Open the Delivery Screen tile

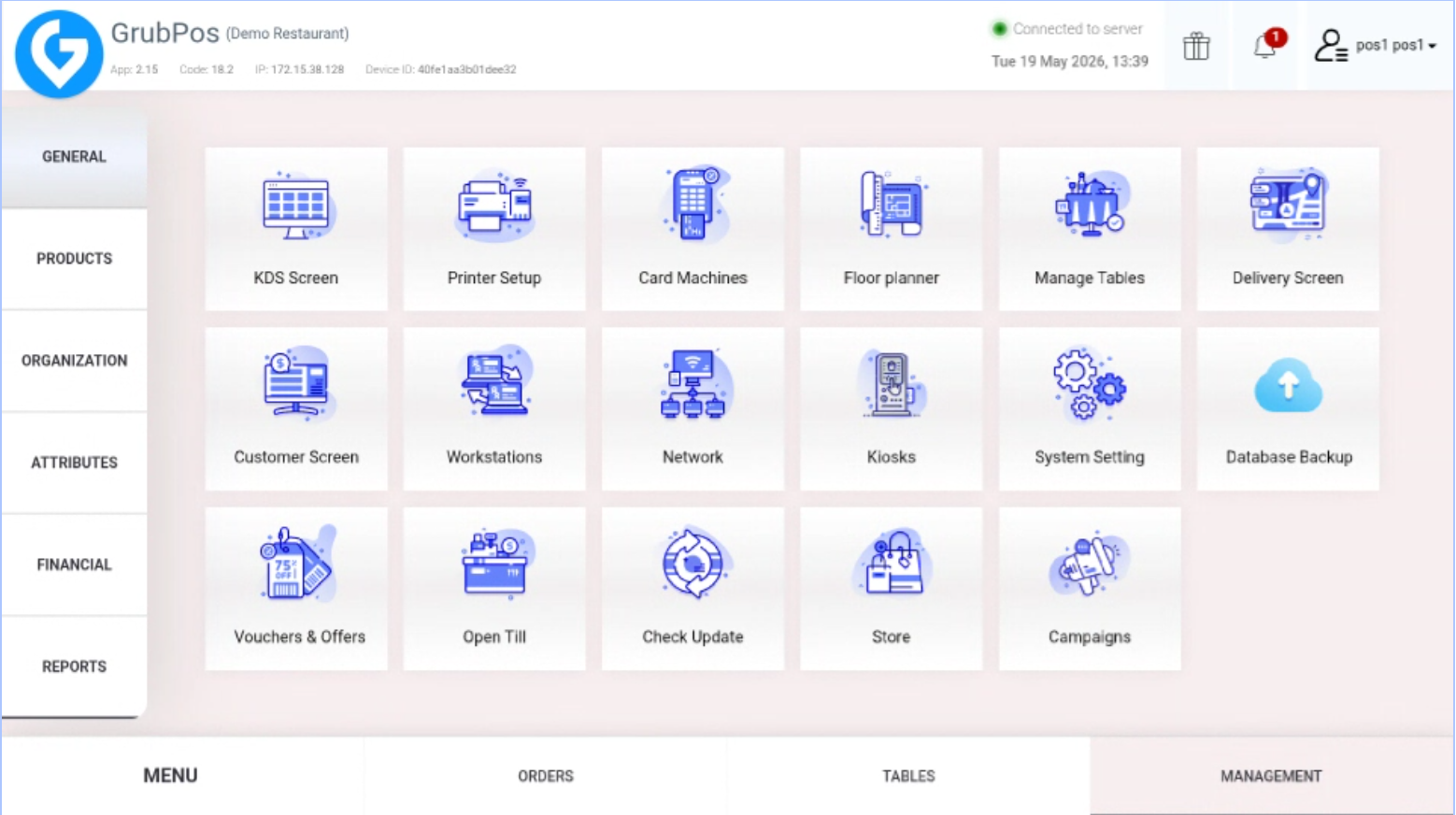pos(1288,229)
